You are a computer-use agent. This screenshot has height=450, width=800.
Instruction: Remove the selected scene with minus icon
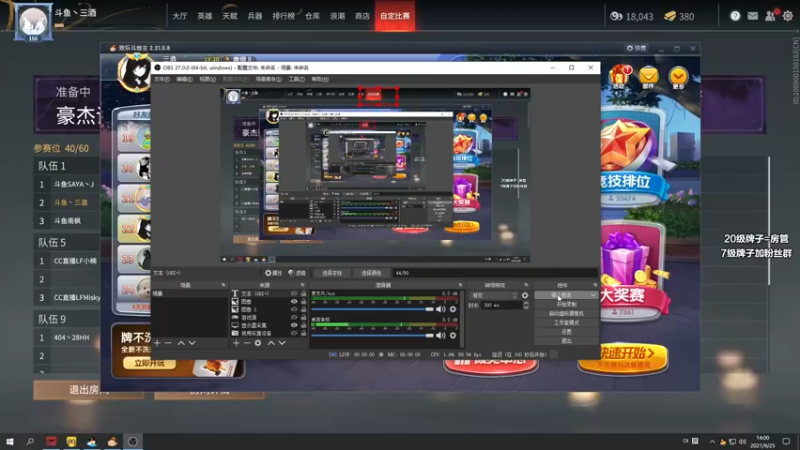[x=168, y=343]
